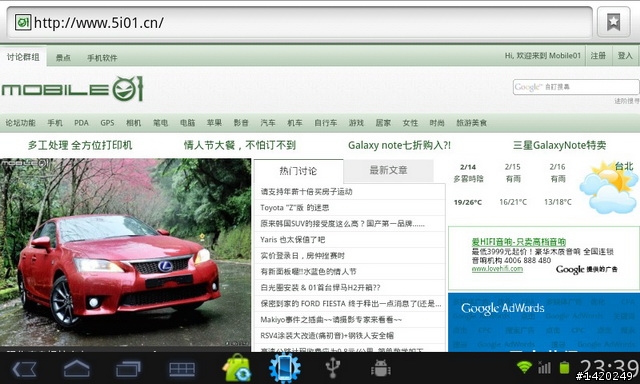Tap the clock showing 23:39

click(609, 367)
